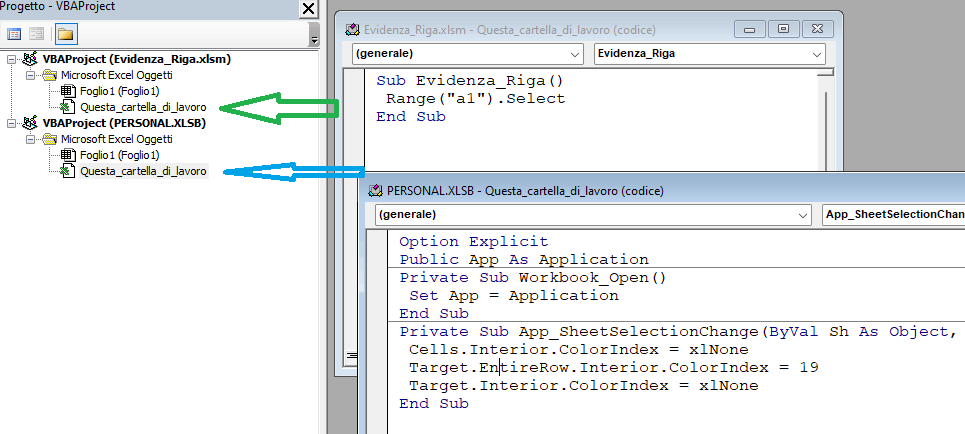Select Questa_cartella_di_lavoro under Evidenza_Riga.xlsm project
965x434 pixels.
click(143, 107)
